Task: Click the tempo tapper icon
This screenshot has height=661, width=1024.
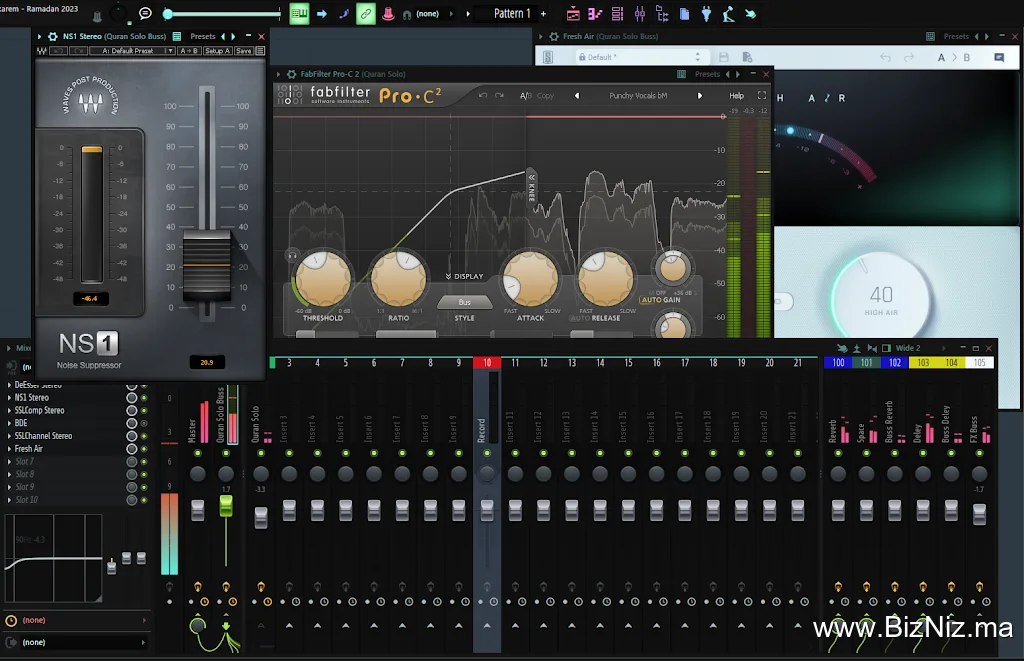Action: 728,14
